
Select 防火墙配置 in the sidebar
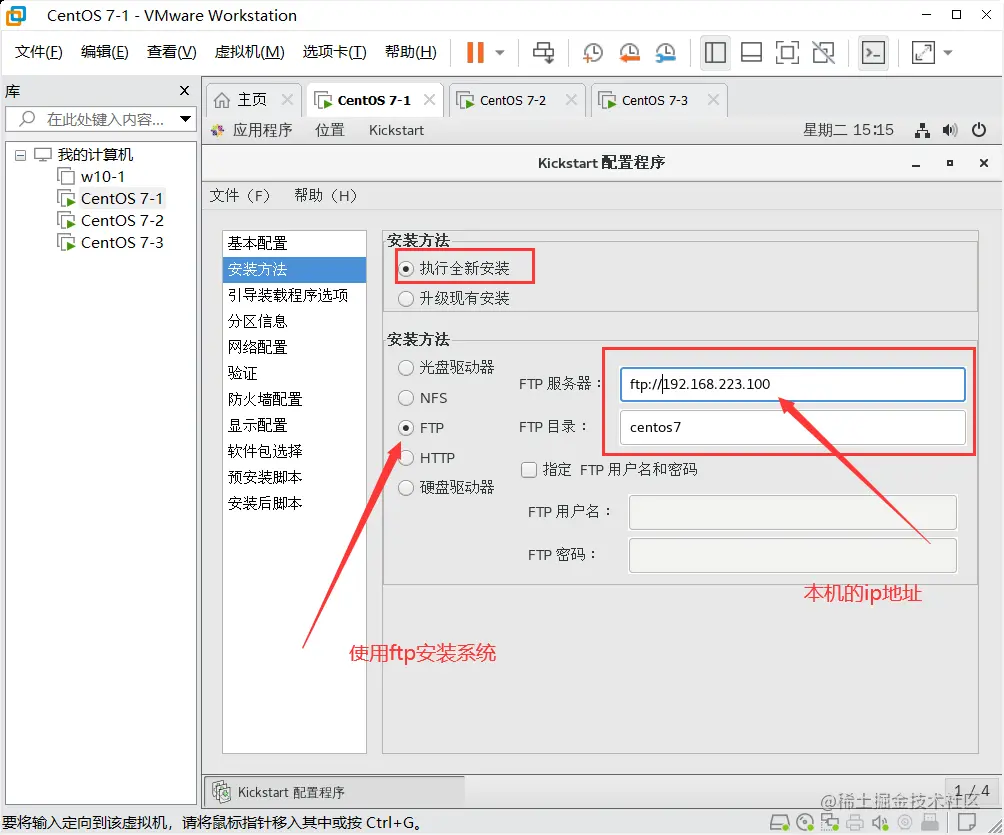[295, 400]
